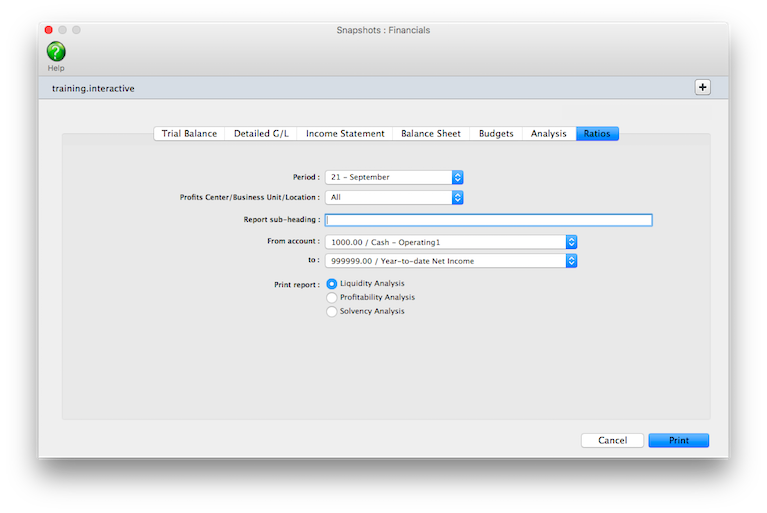Select the Ratios tab
This screenshot has width=767, height=513.
coord(597,134)
